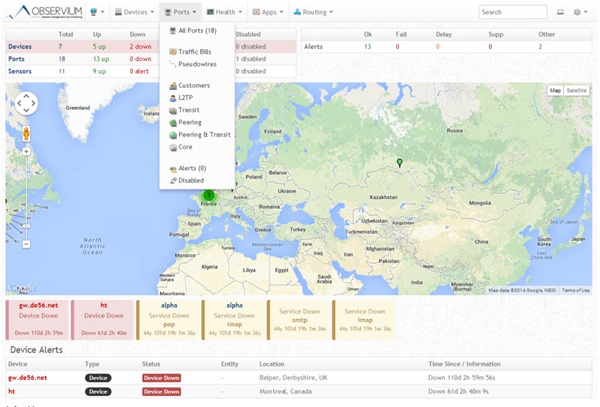Click the Alerts (0) icon
This screenshot has width=600, height=407.
coord(173,168)
